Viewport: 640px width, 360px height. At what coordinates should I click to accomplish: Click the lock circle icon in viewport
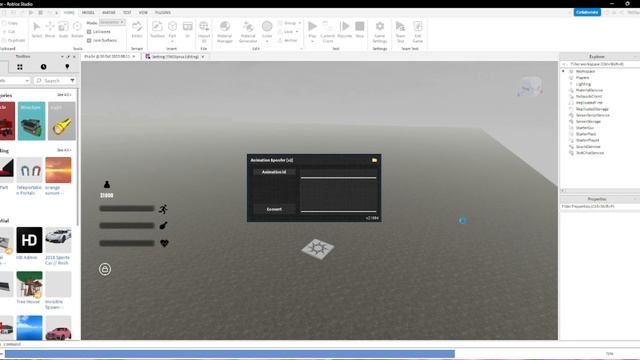click(x=105, y=269)
